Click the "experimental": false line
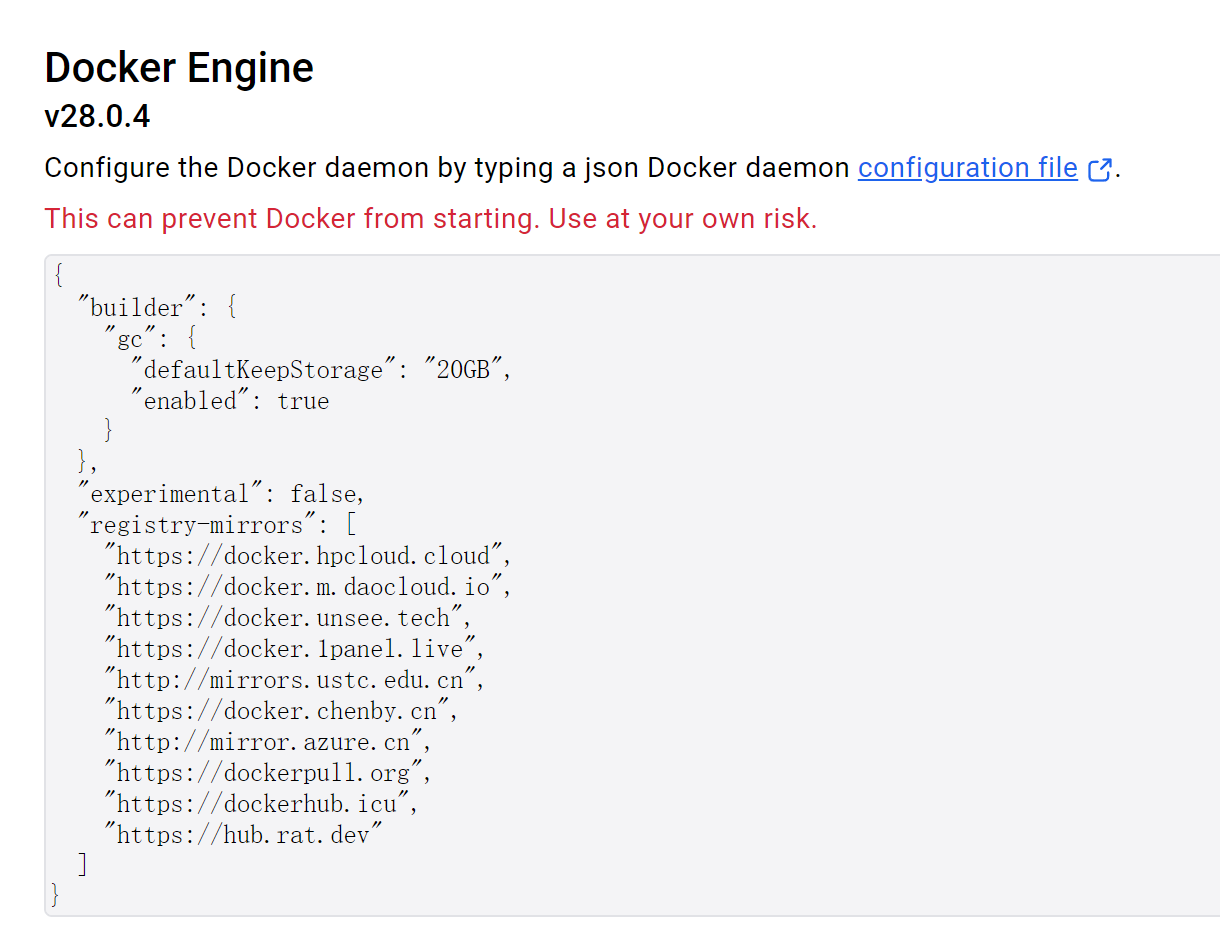The image size is (1220, 941). (221, 494)
